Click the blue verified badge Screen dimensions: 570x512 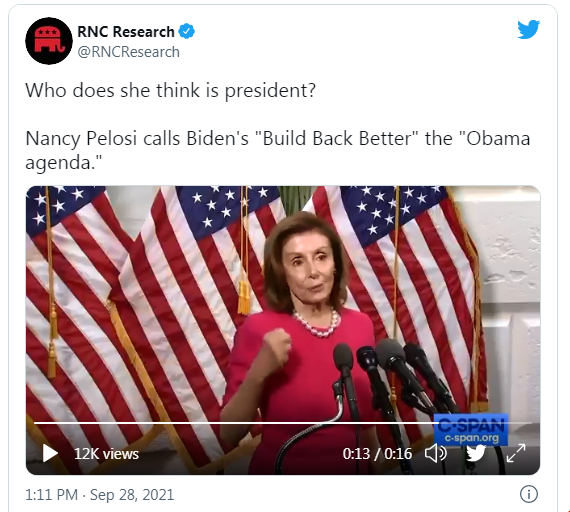[x=187, y=31]
